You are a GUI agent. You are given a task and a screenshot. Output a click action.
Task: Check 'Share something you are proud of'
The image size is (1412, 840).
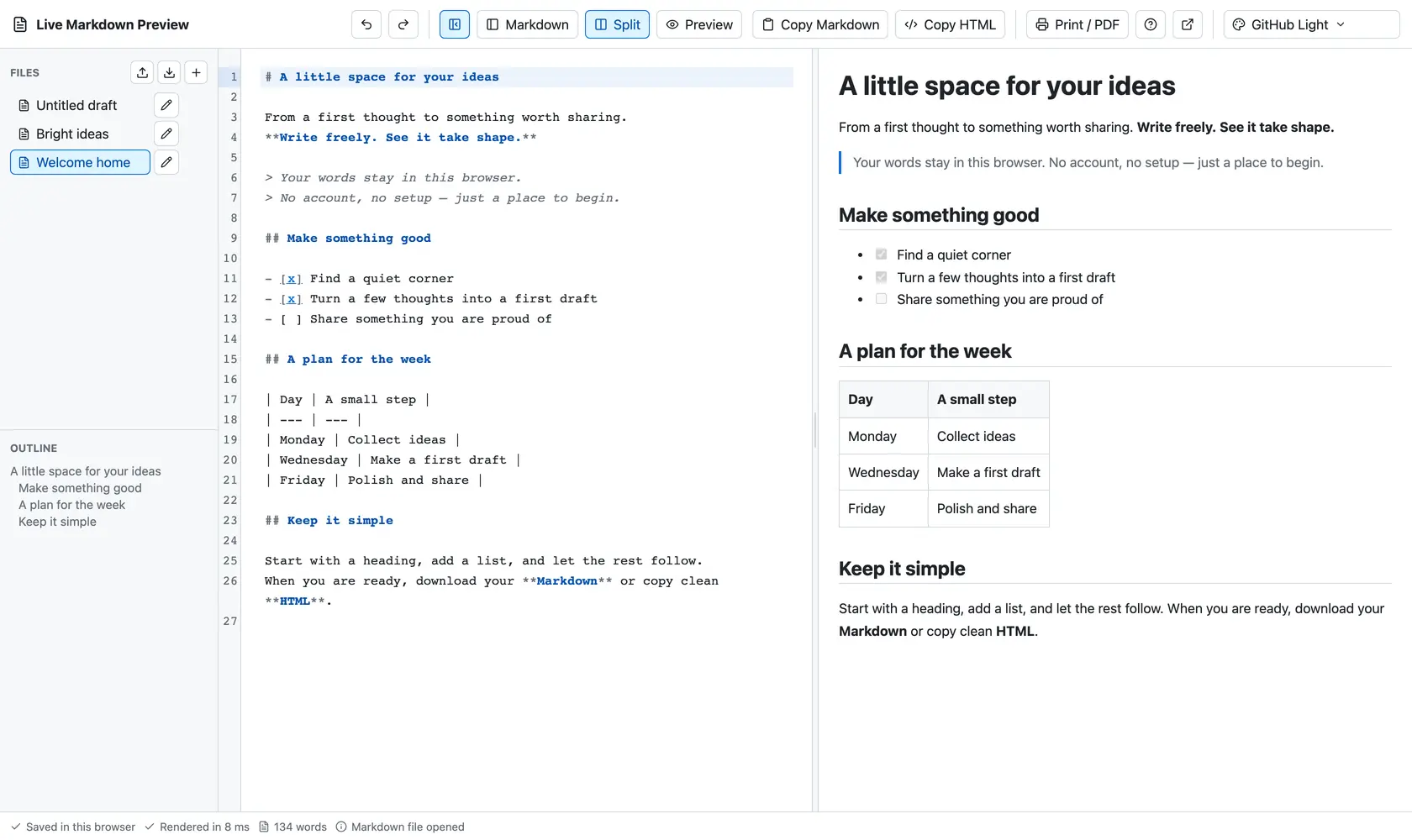(881, 299)
